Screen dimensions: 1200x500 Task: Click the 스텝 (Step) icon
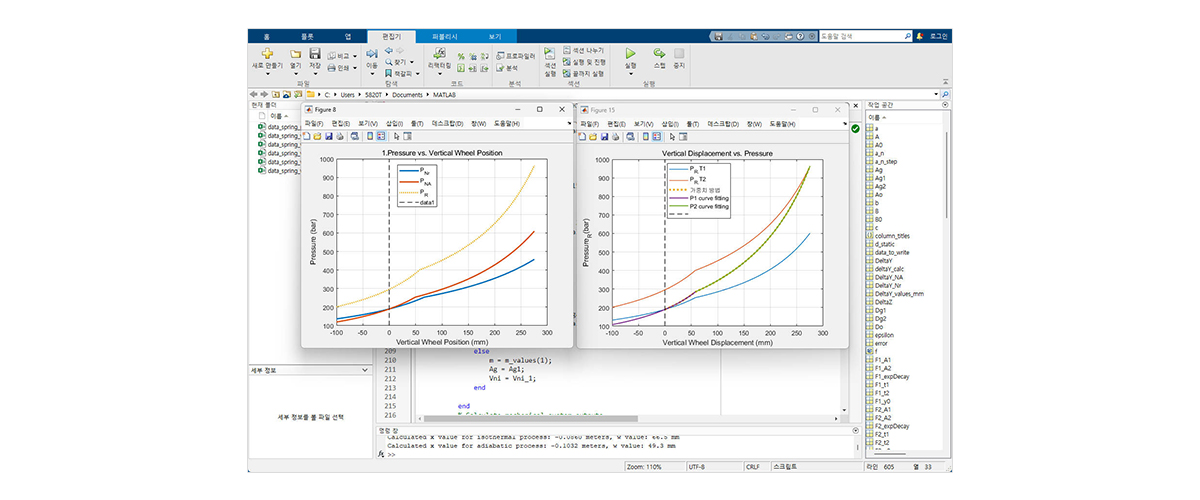tap(659, 54)
